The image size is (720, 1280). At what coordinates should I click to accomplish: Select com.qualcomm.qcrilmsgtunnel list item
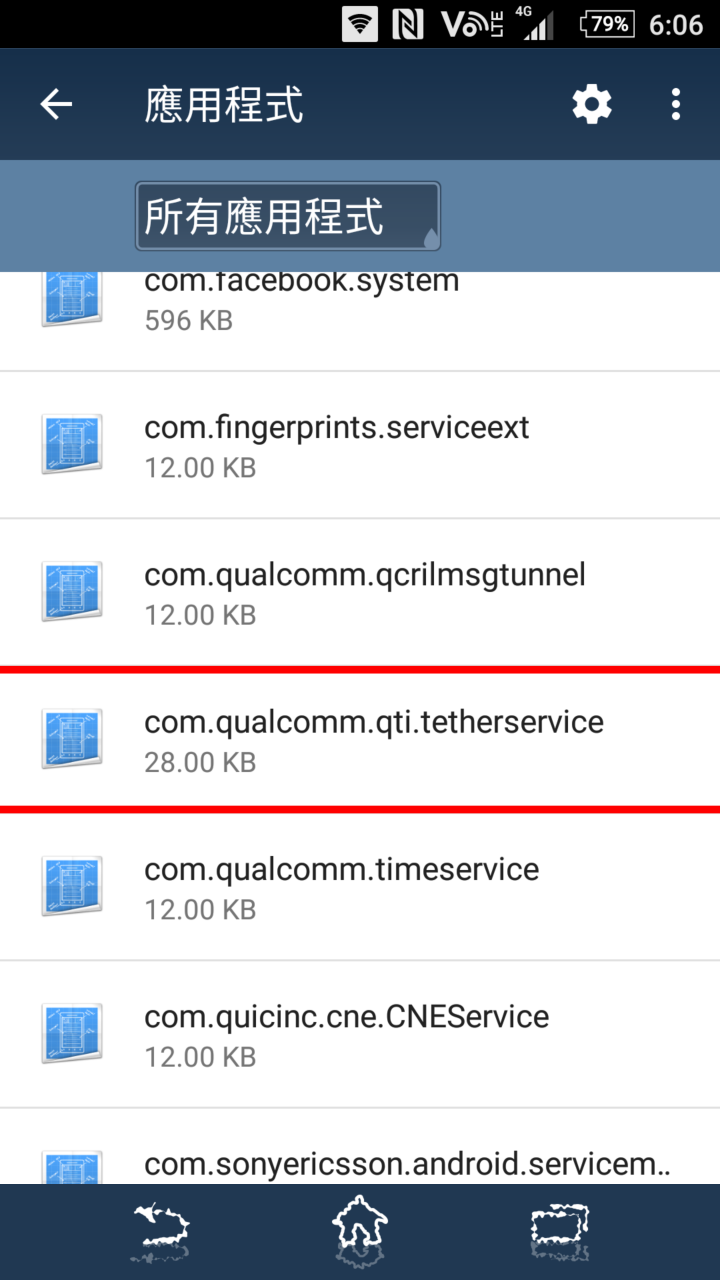(x=360, y=592)
